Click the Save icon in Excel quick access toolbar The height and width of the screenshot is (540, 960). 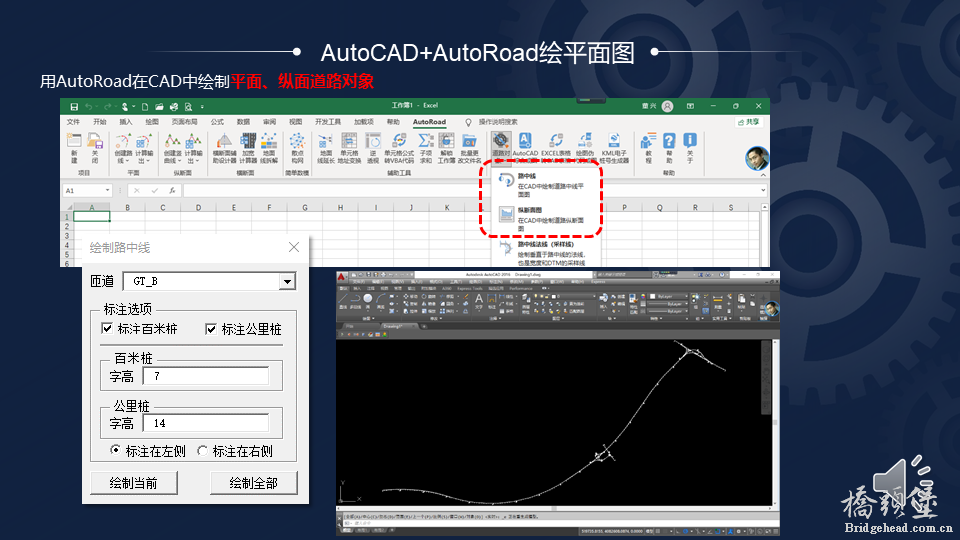pyautogui.click(x=74, y=107)
